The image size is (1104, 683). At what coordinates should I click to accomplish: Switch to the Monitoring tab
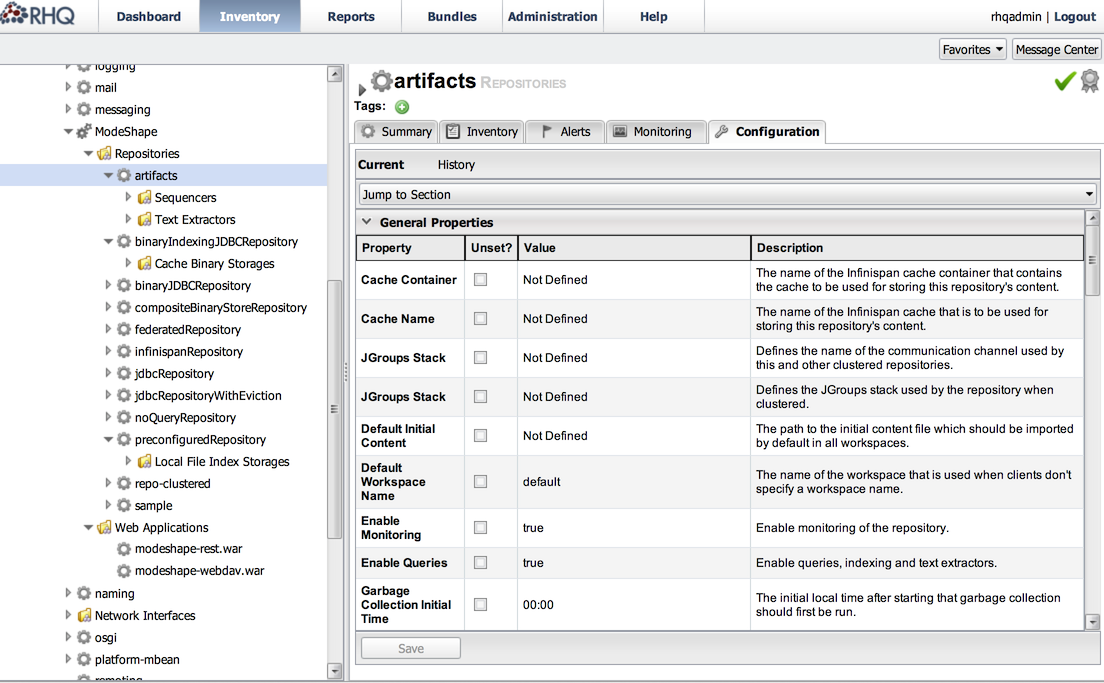[x=656, y=132]
